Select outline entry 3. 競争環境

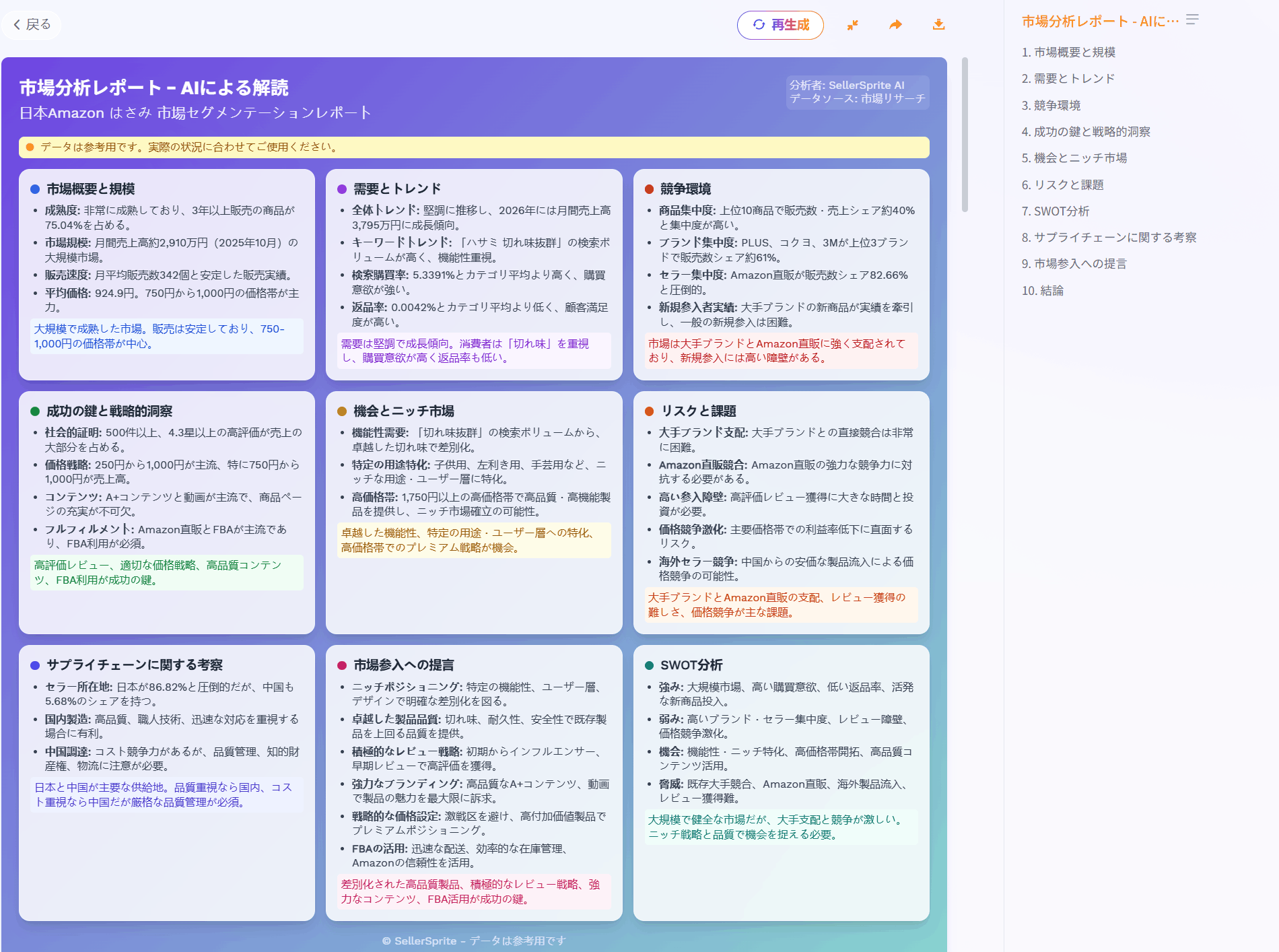[1051, 105]
